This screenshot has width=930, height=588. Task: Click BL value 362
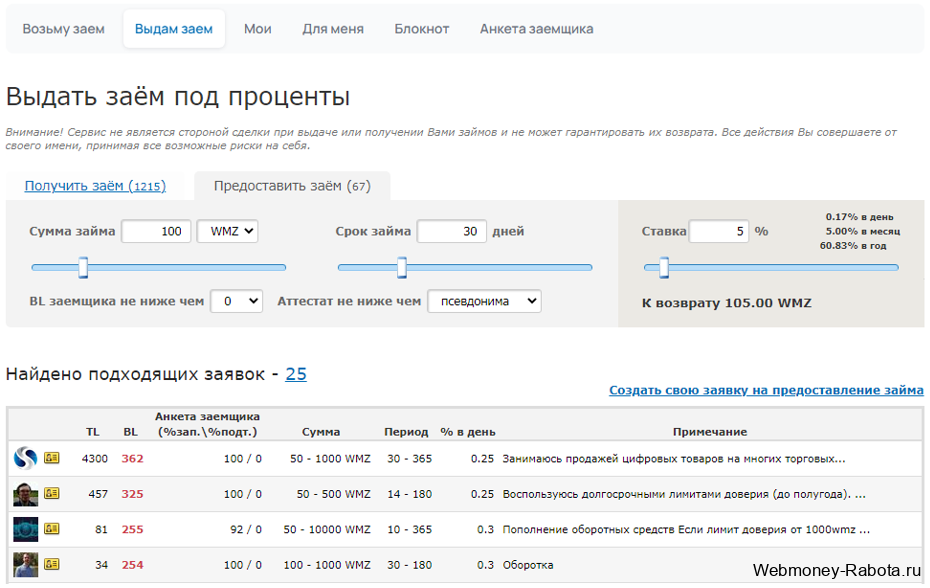pyautogui.click(x=132, y=458)
